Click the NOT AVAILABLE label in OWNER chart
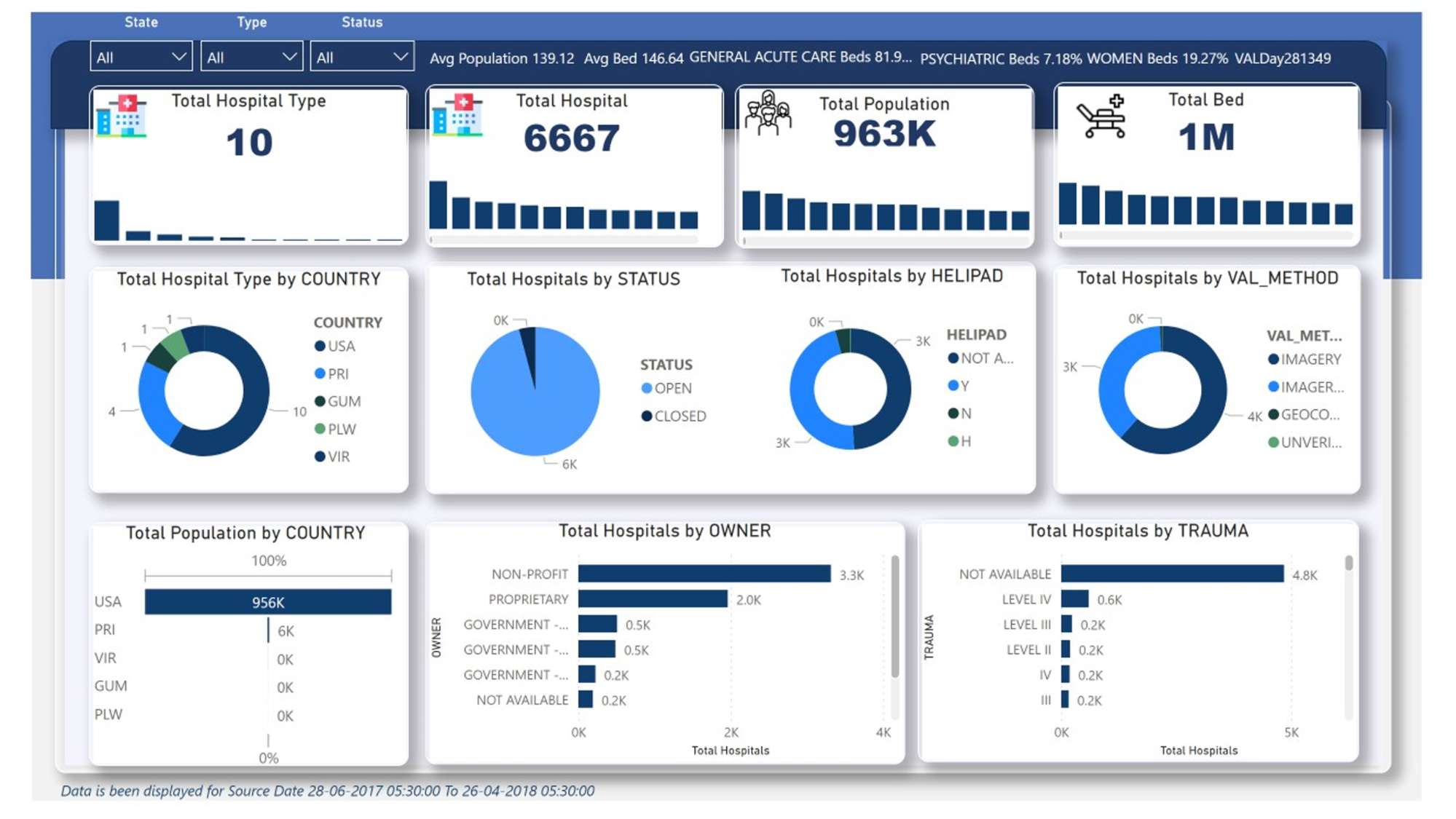Image resolution: width=1456 pixels, height=819 pixels. tap(522, 700)
